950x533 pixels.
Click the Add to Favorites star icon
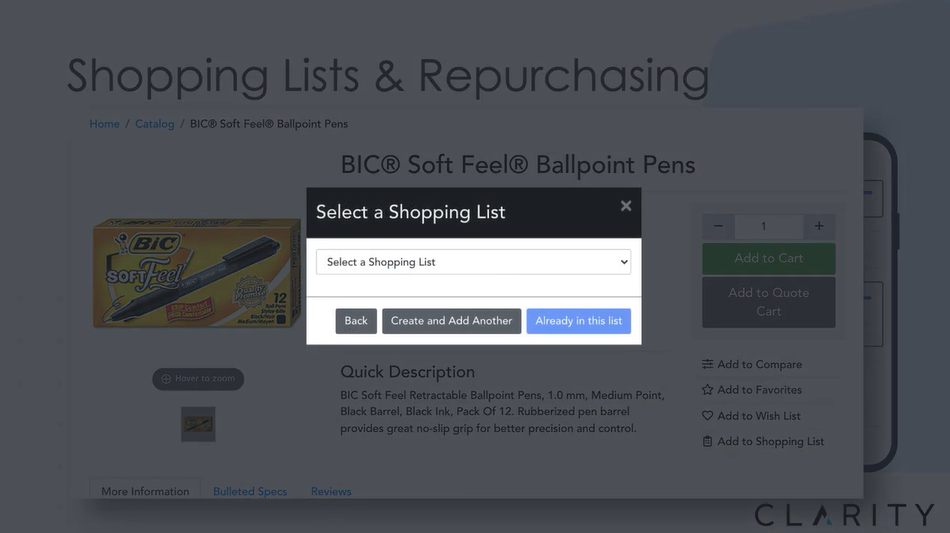707,390
